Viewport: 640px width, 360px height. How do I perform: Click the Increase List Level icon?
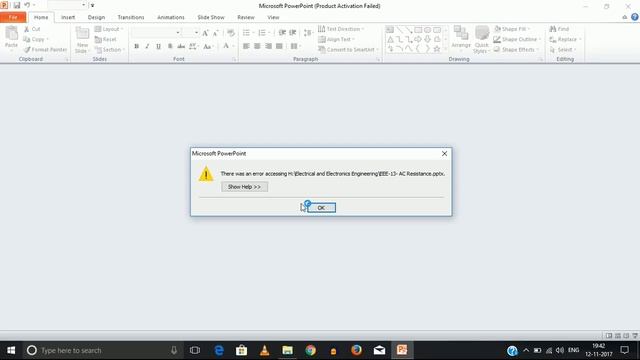pyautogui.click(x=293, y=33)
